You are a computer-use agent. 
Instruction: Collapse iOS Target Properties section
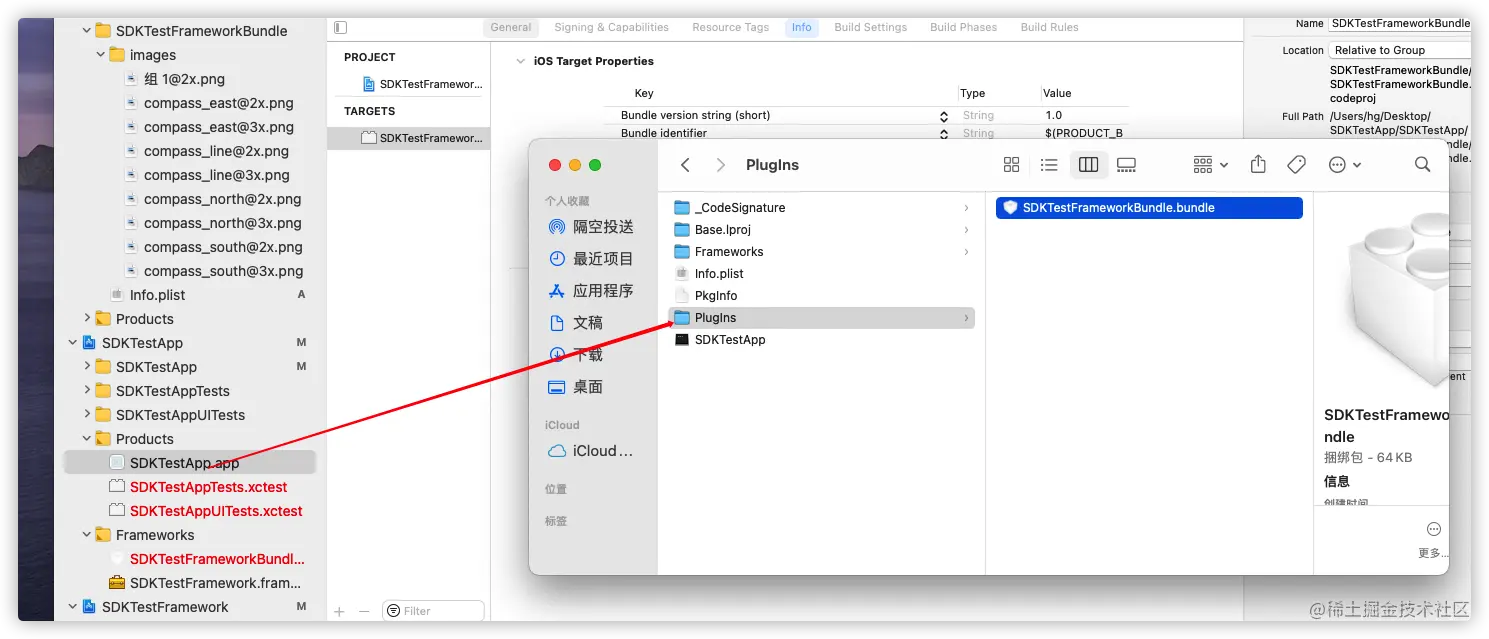(519, 62)
